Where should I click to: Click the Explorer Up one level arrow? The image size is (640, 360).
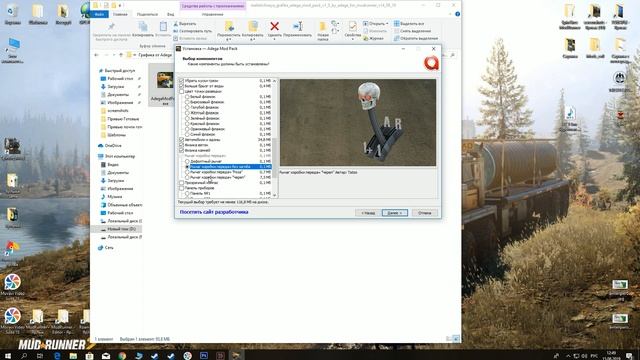(x=121, y=55)
